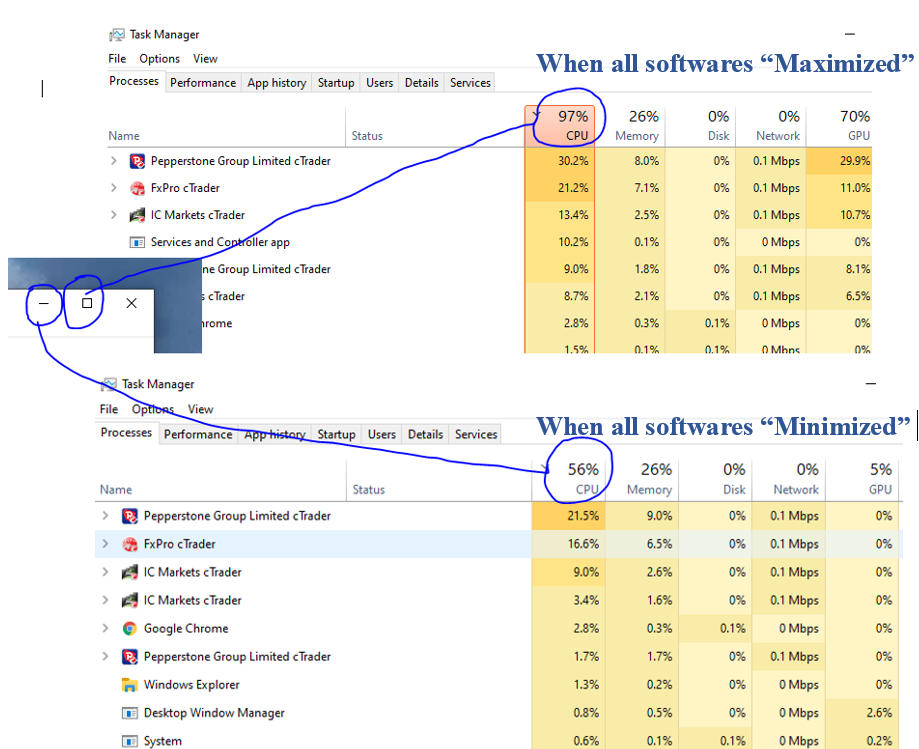The height and width of the screenshot is (749, 919).
Task: Click the "29.9%" GPU value for Pepperstone
Action: pos(855,161)
